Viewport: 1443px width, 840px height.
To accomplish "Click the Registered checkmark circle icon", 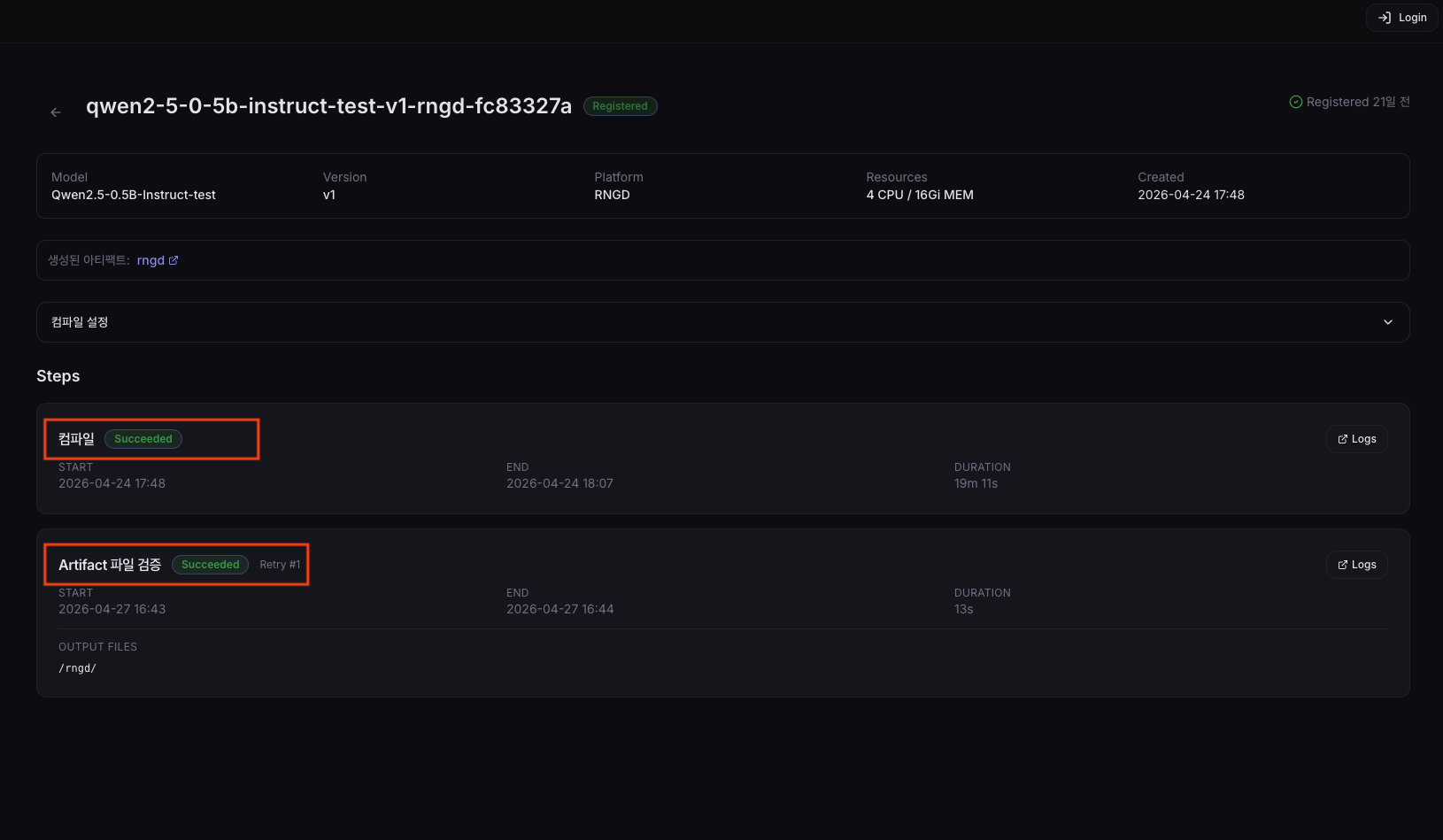I will coord(1296,102).
